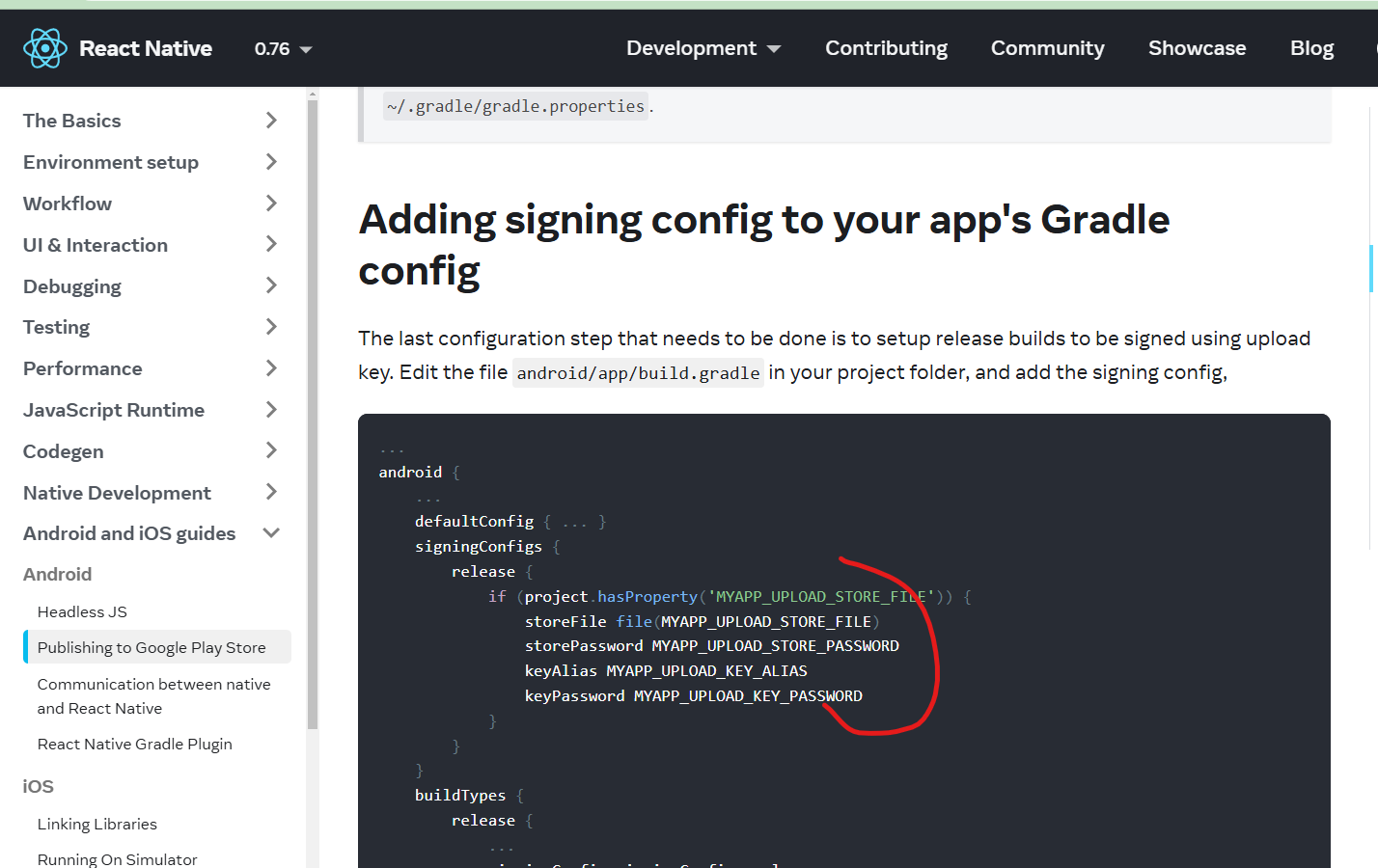The height and width of the screenshot is (868, 1378).
Task: Click the buildTypes line in code
Action: pyautogui.click(x=469, y=795)
